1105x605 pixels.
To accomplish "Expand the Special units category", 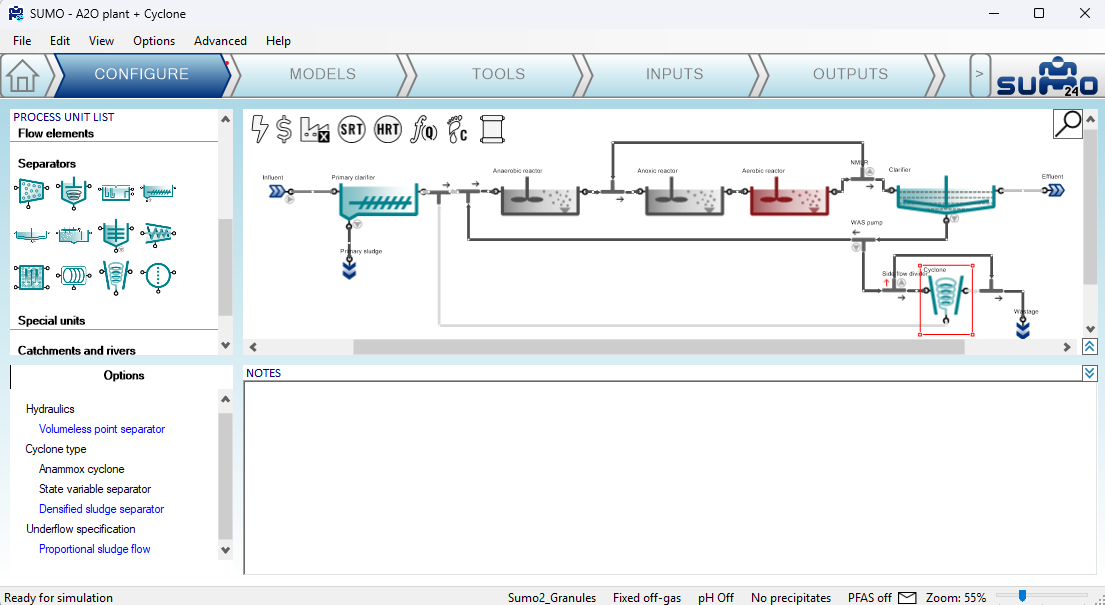I will pyautogui.click(x=52, y=321).
